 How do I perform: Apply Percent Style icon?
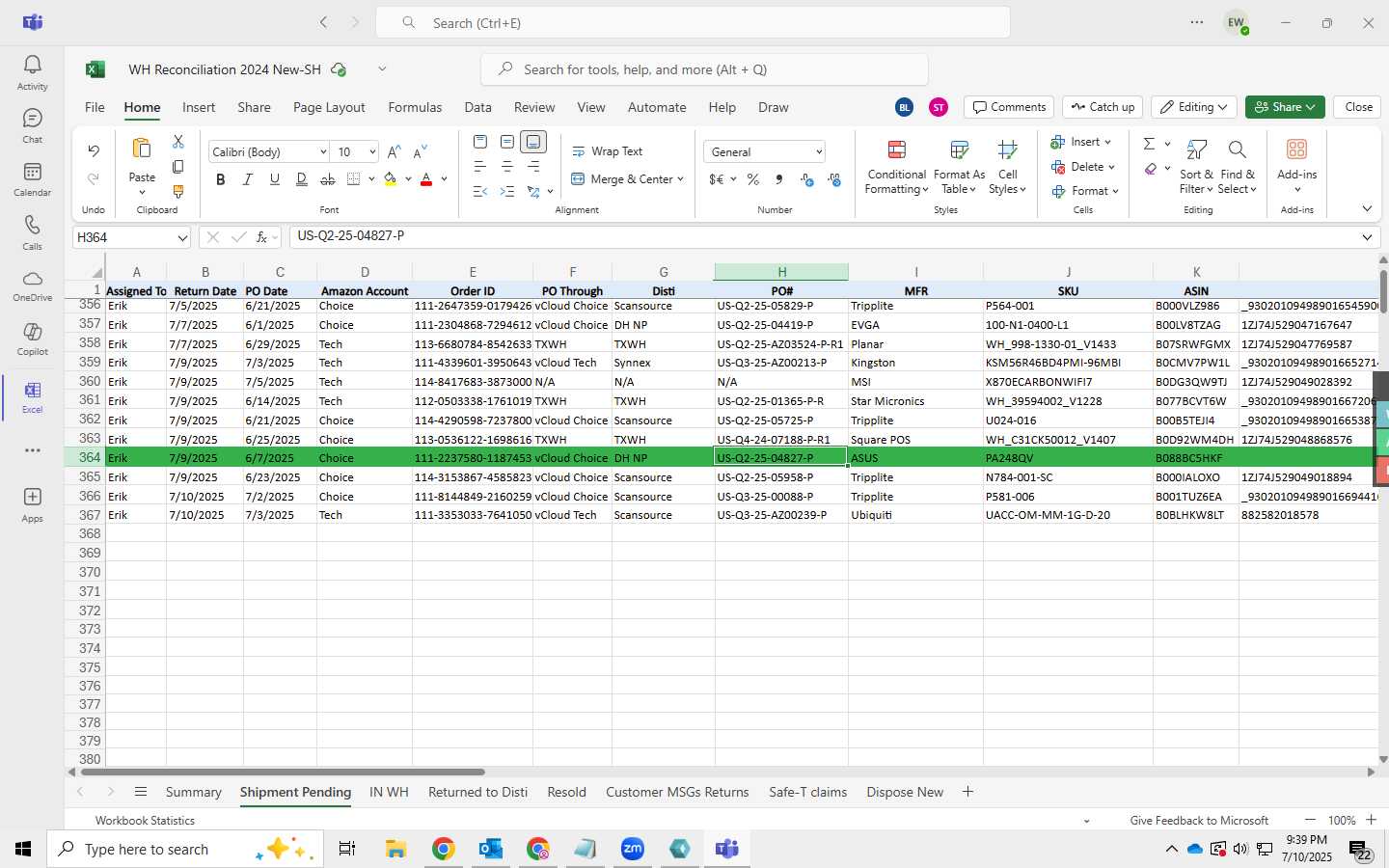click(753, 179)
